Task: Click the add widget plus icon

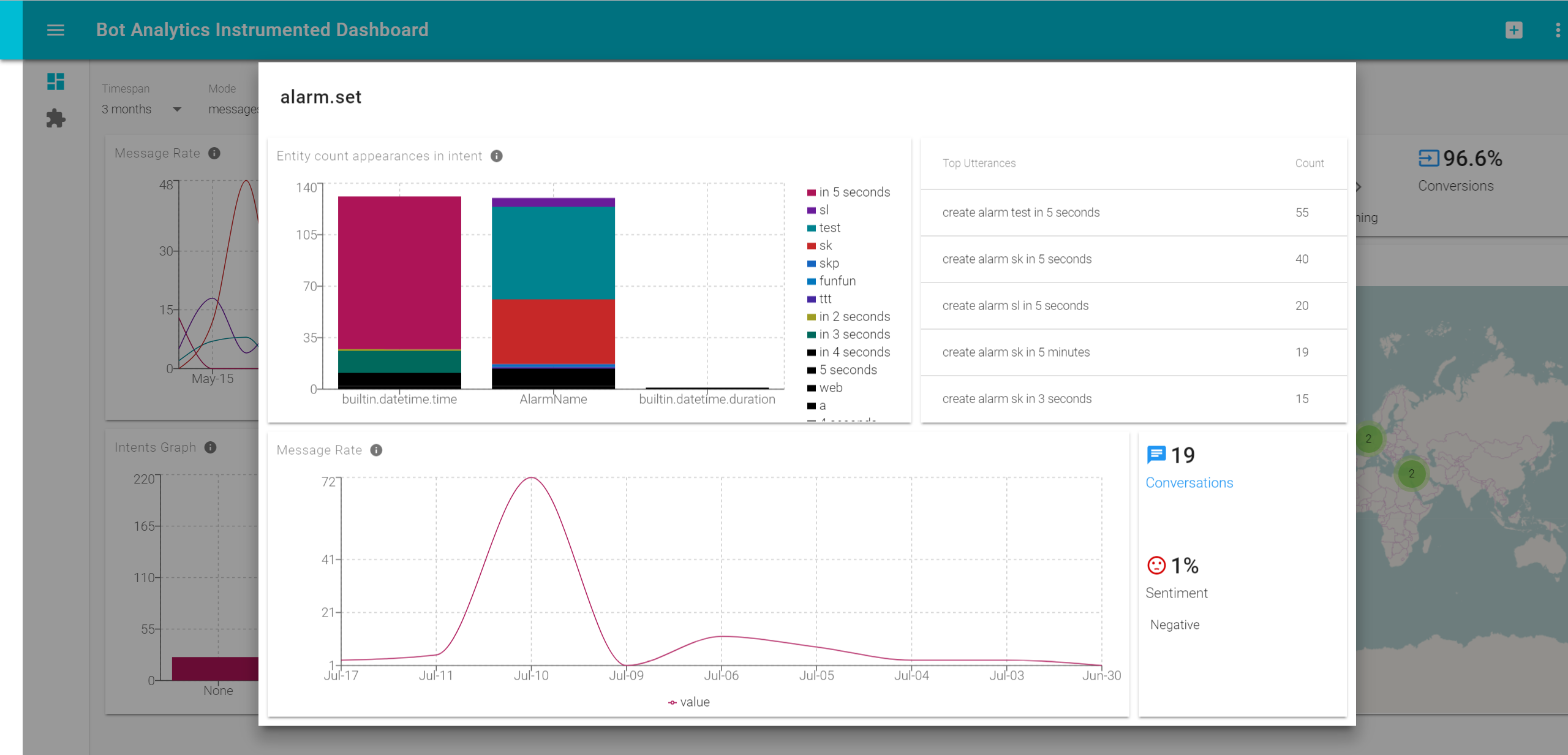Action: pyautogui.click(x=1513, y=30)
